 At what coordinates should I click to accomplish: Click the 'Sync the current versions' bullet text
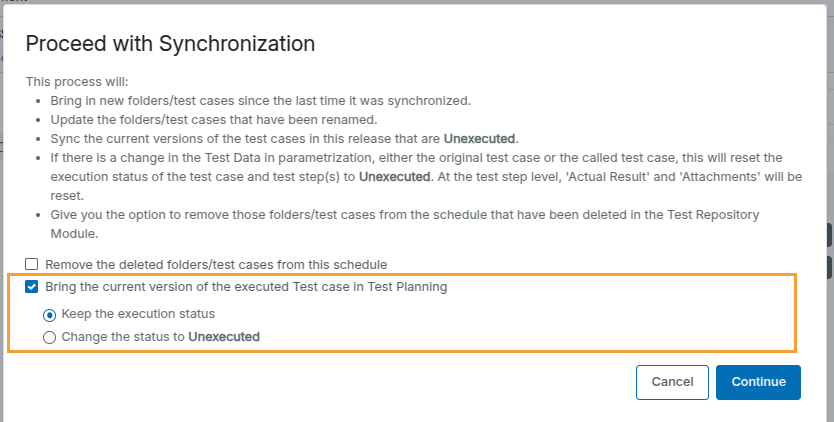tap(240, 138)
